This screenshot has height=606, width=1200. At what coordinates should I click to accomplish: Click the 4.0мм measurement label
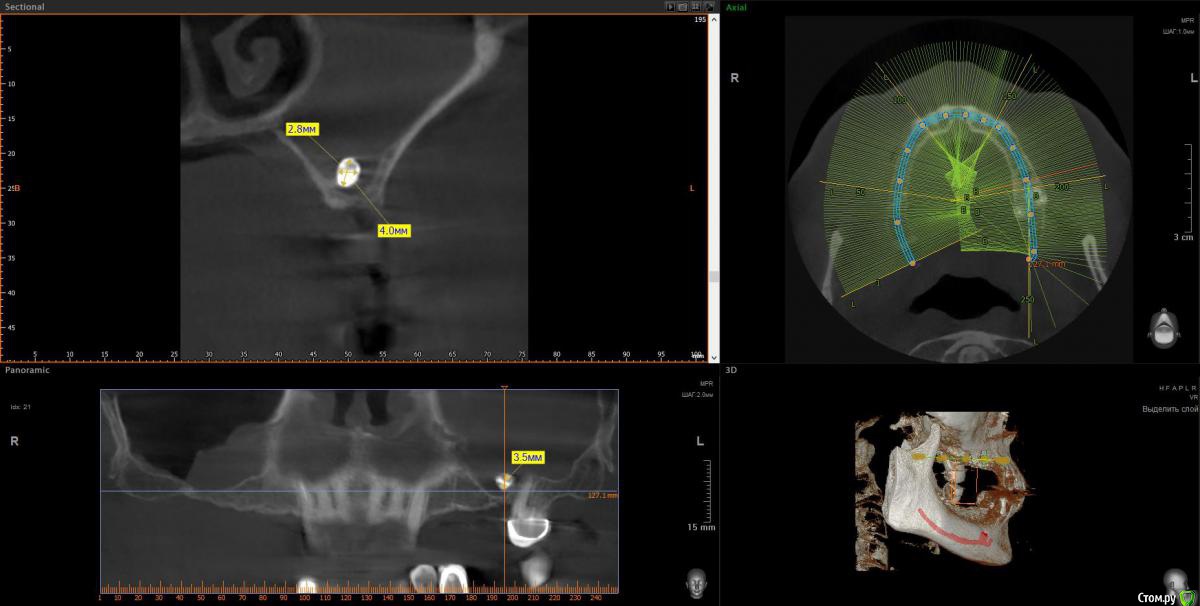pos(393,231)
